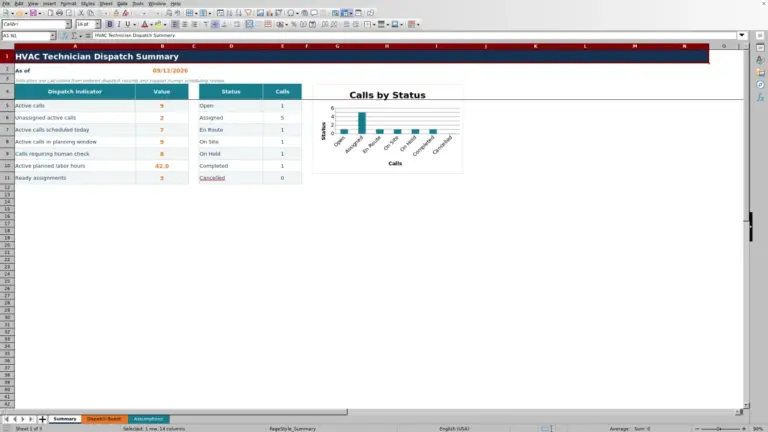Format as Percent icon
This screenshot has width=768, height=432.
tap(294, 24)
